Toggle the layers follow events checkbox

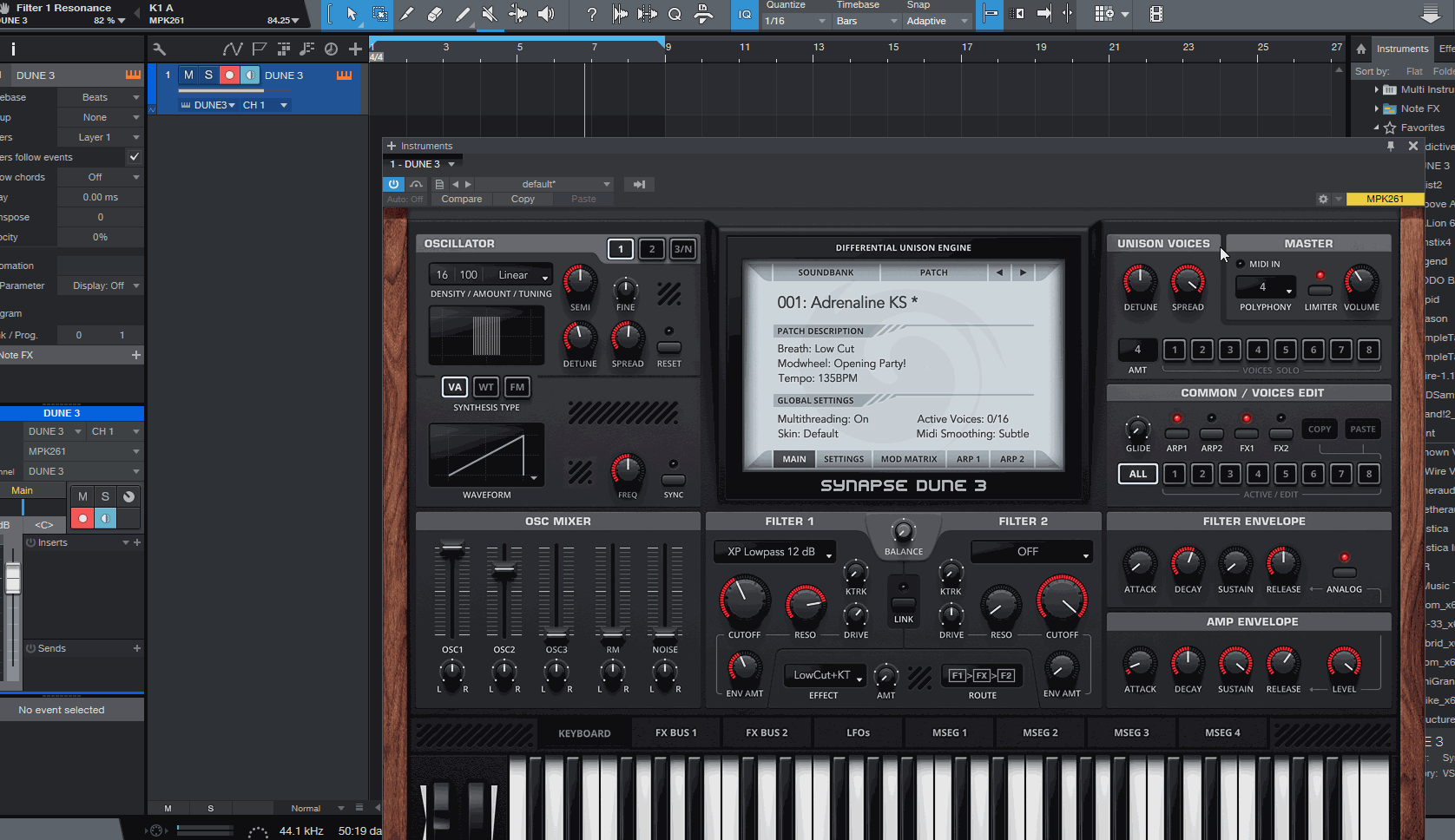(x=134, y=157)
